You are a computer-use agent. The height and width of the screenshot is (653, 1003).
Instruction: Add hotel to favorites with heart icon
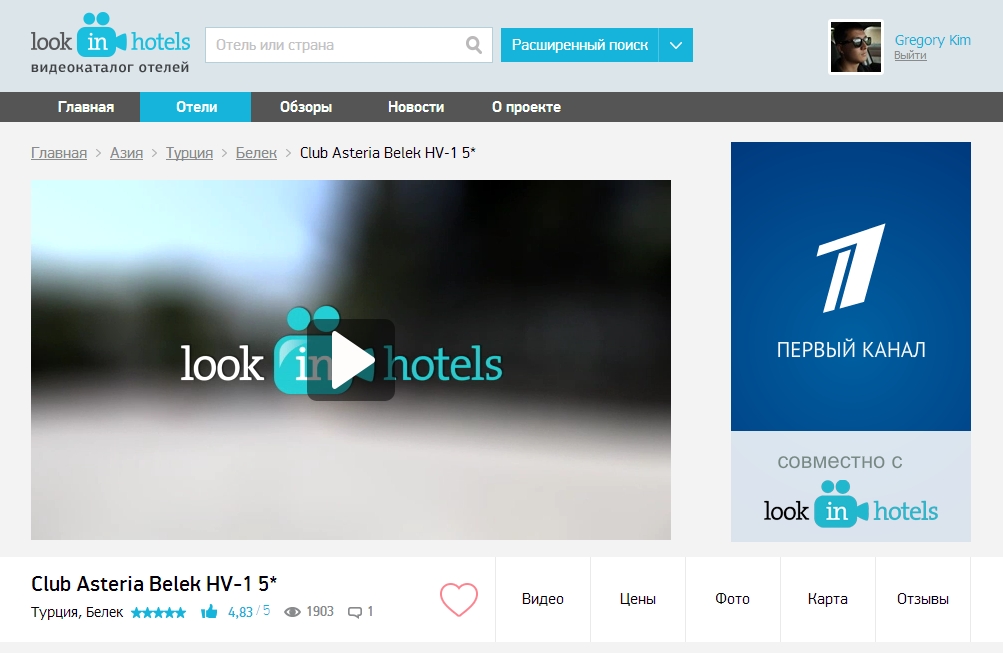459,600
